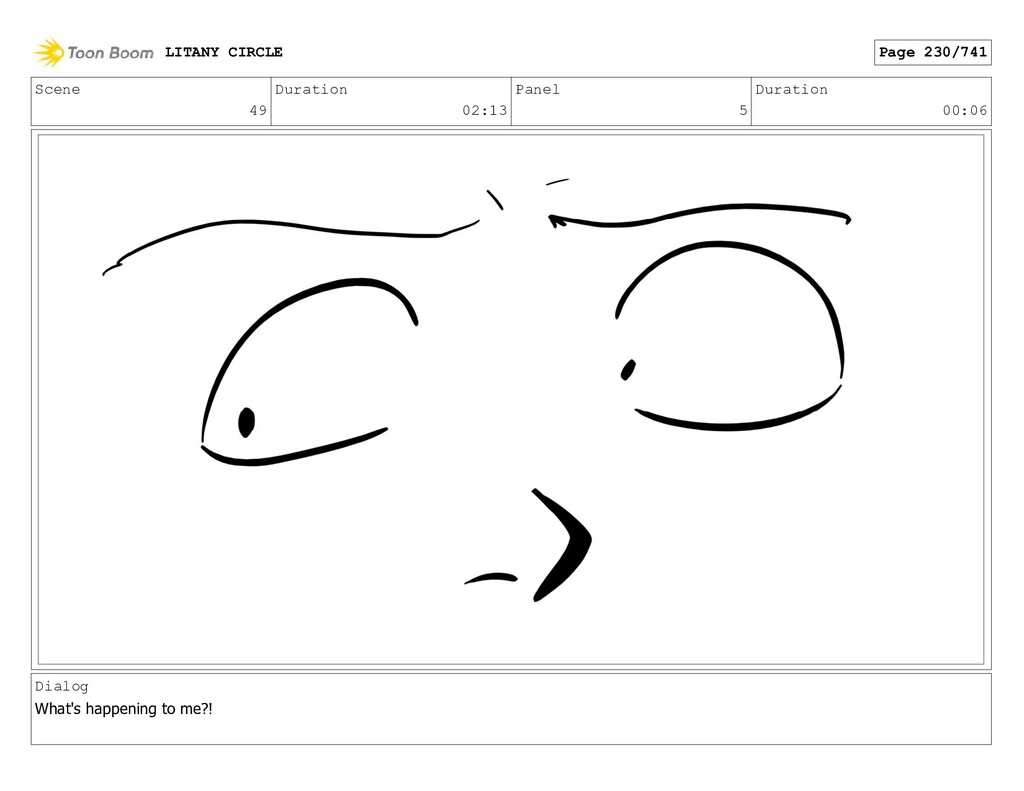Click the Dialog label

click(x=61, y=686)
